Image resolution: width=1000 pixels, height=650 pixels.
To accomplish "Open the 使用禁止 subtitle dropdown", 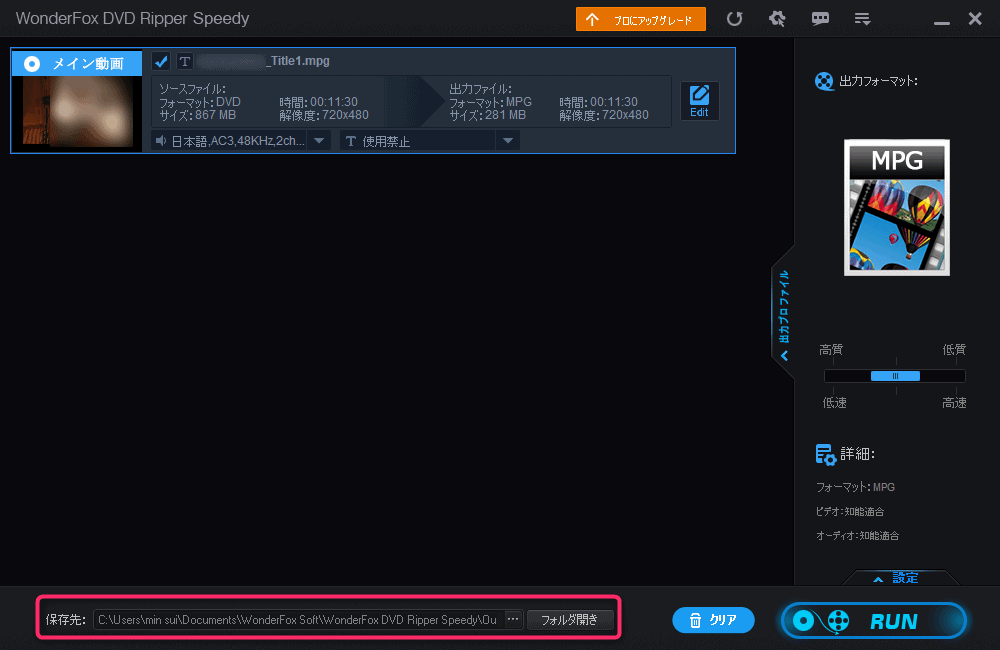I will tap(508, 141).
